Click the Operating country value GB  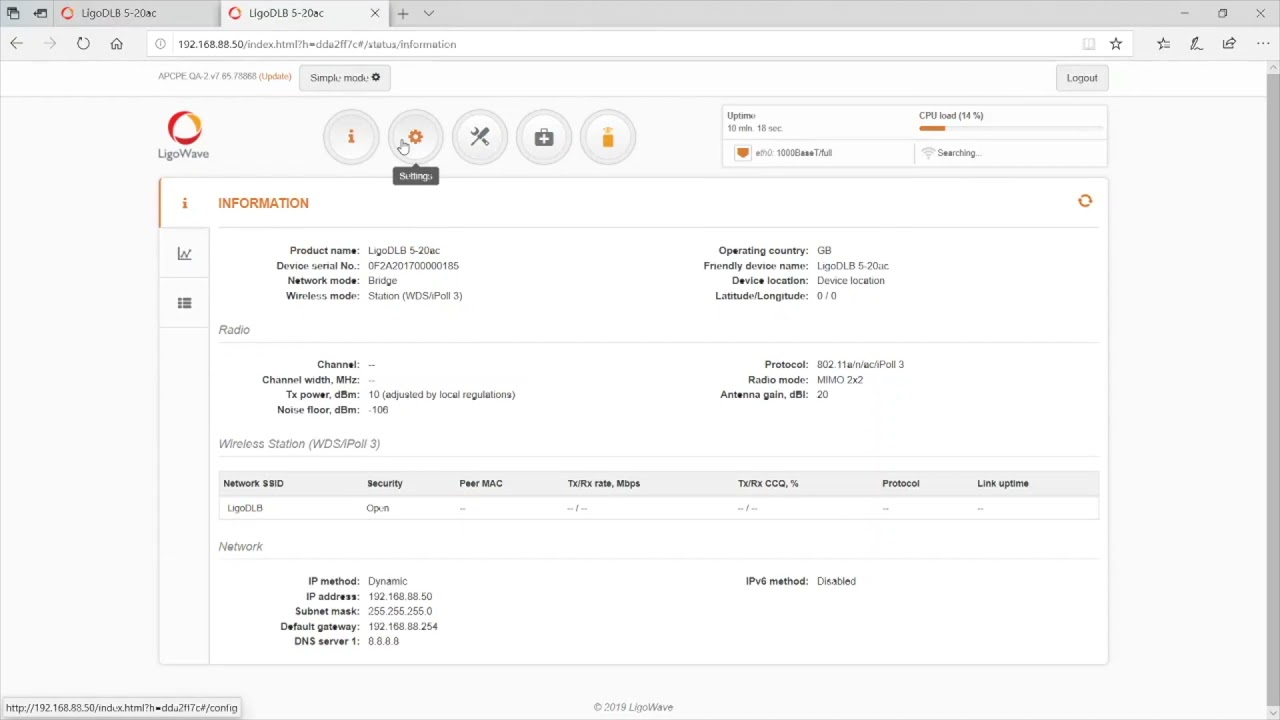824,251
